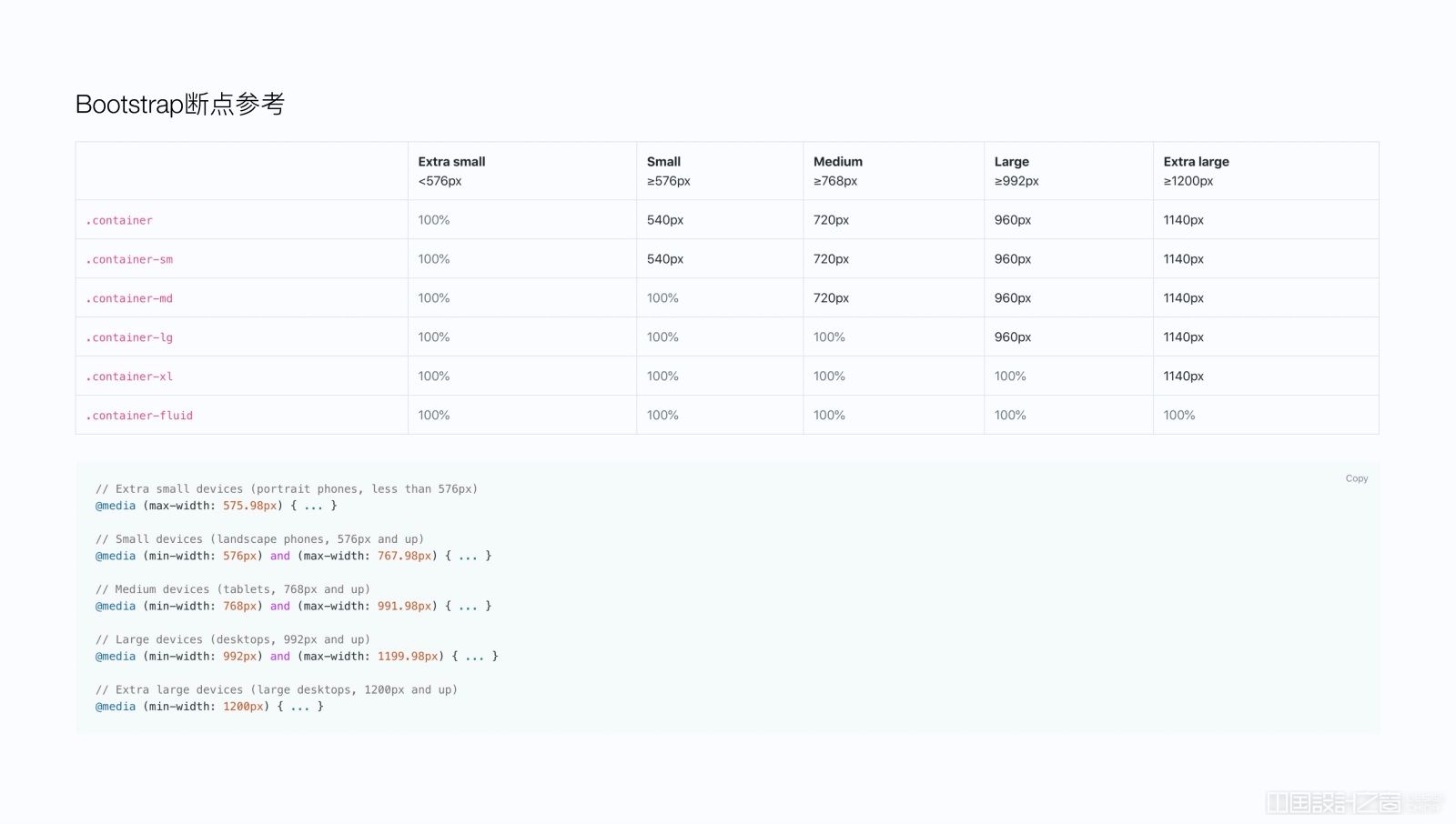
Task: Select the 'Extra large' column header
Action: click(x=1196, y=162)
